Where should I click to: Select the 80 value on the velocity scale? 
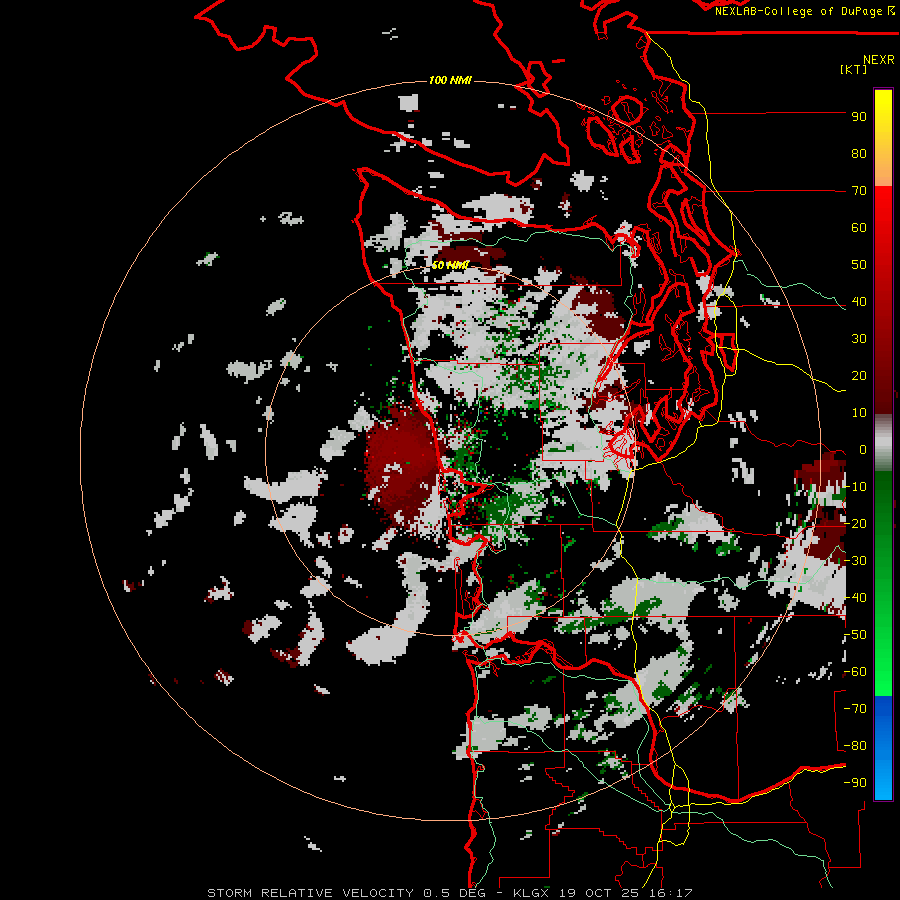pyautogui.click(x=859, y=154)
